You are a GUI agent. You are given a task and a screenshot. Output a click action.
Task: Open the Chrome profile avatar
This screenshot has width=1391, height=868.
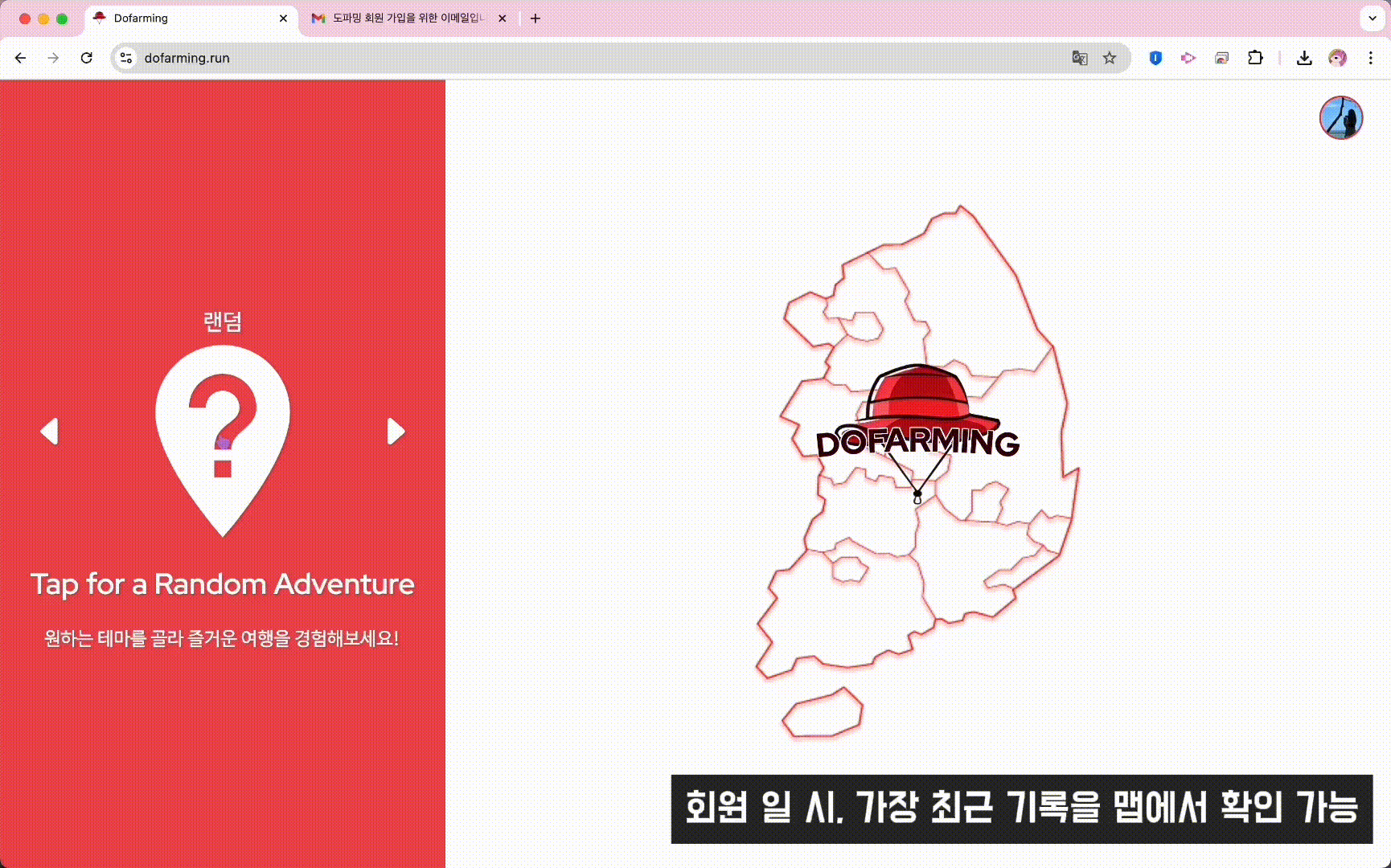pos(1337,58)
